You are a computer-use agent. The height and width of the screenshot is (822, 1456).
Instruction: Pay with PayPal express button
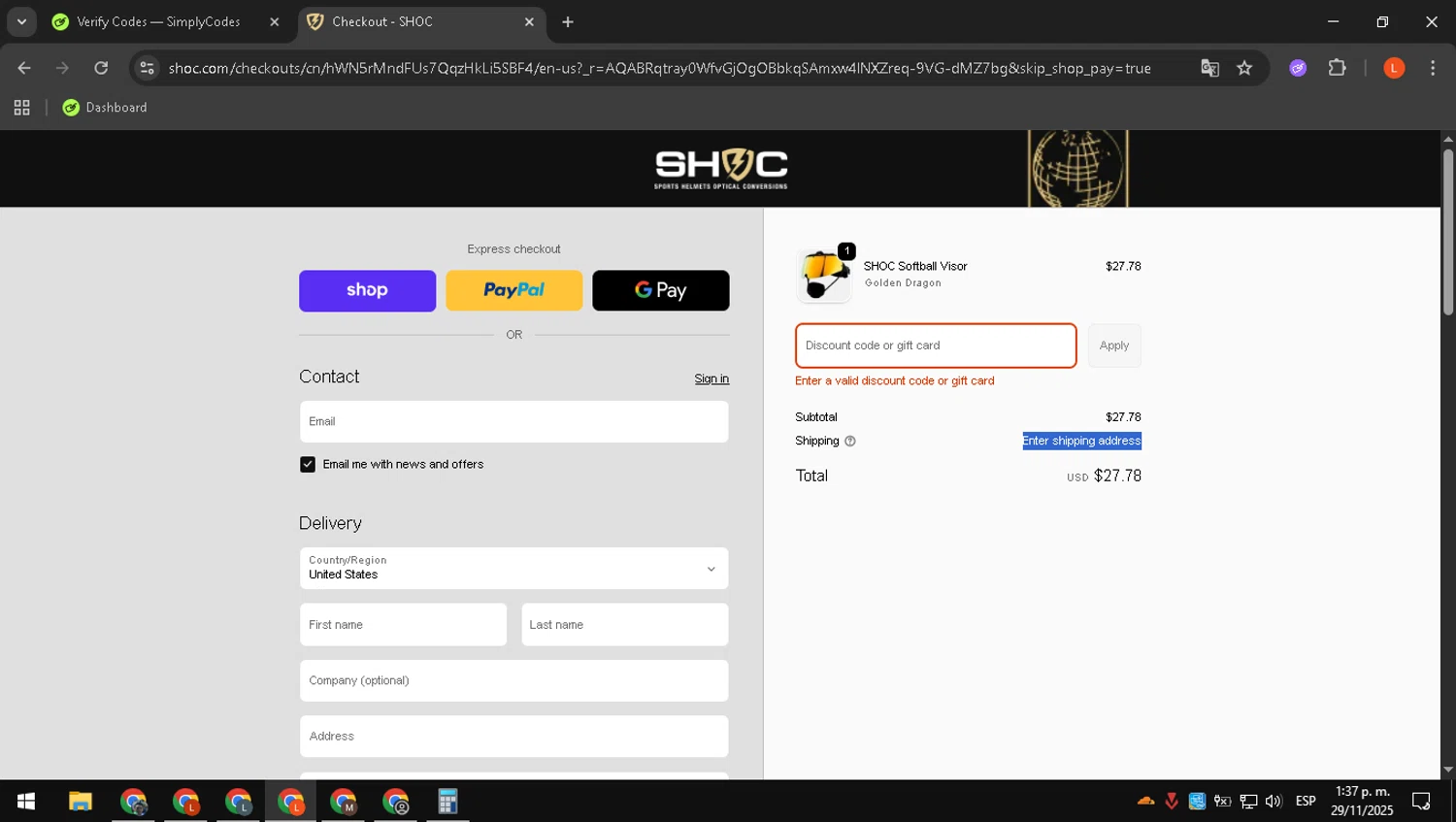pos(513,290)
